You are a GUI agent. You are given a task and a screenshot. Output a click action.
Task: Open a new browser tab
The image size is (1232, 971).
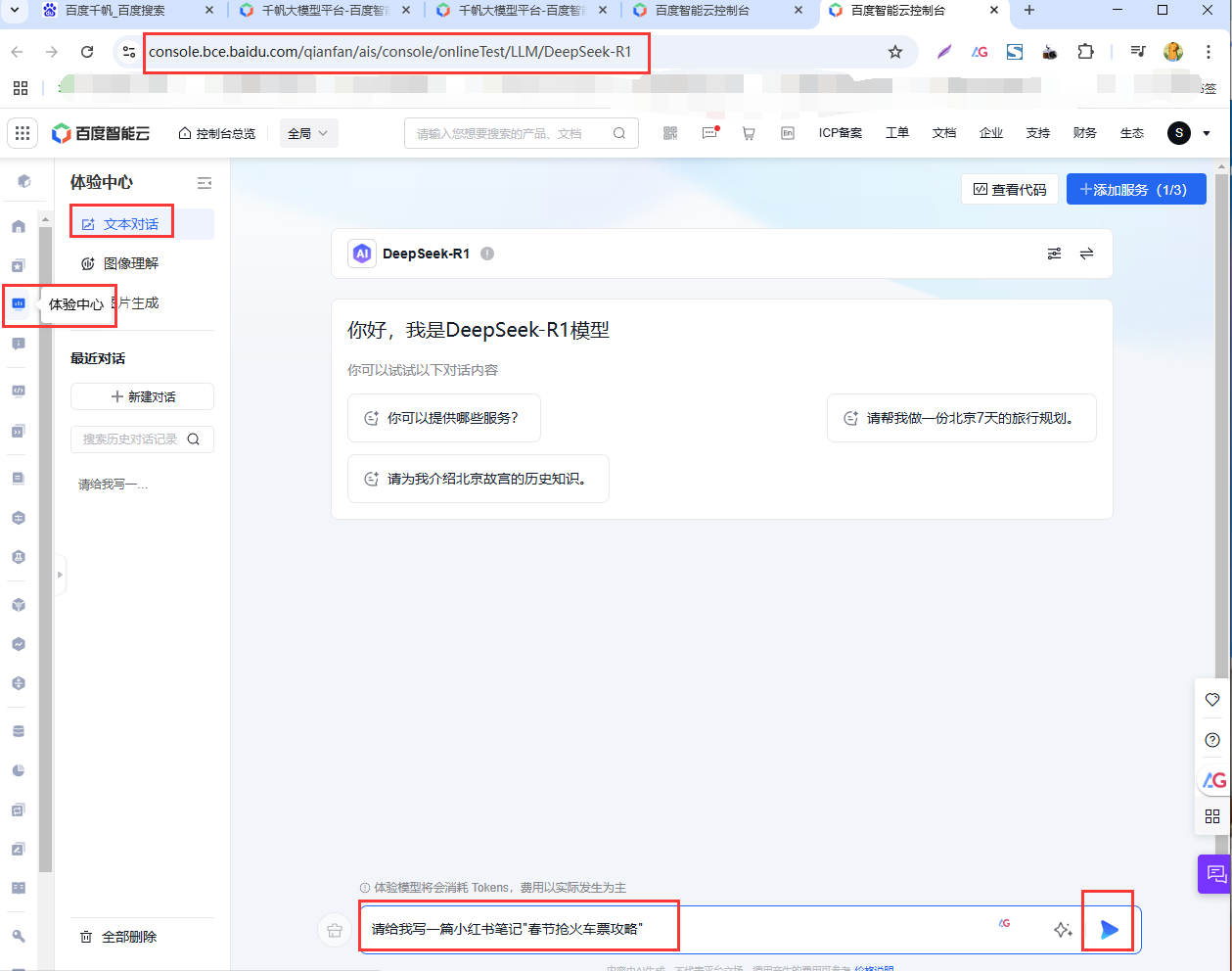tap(1028, 11)
